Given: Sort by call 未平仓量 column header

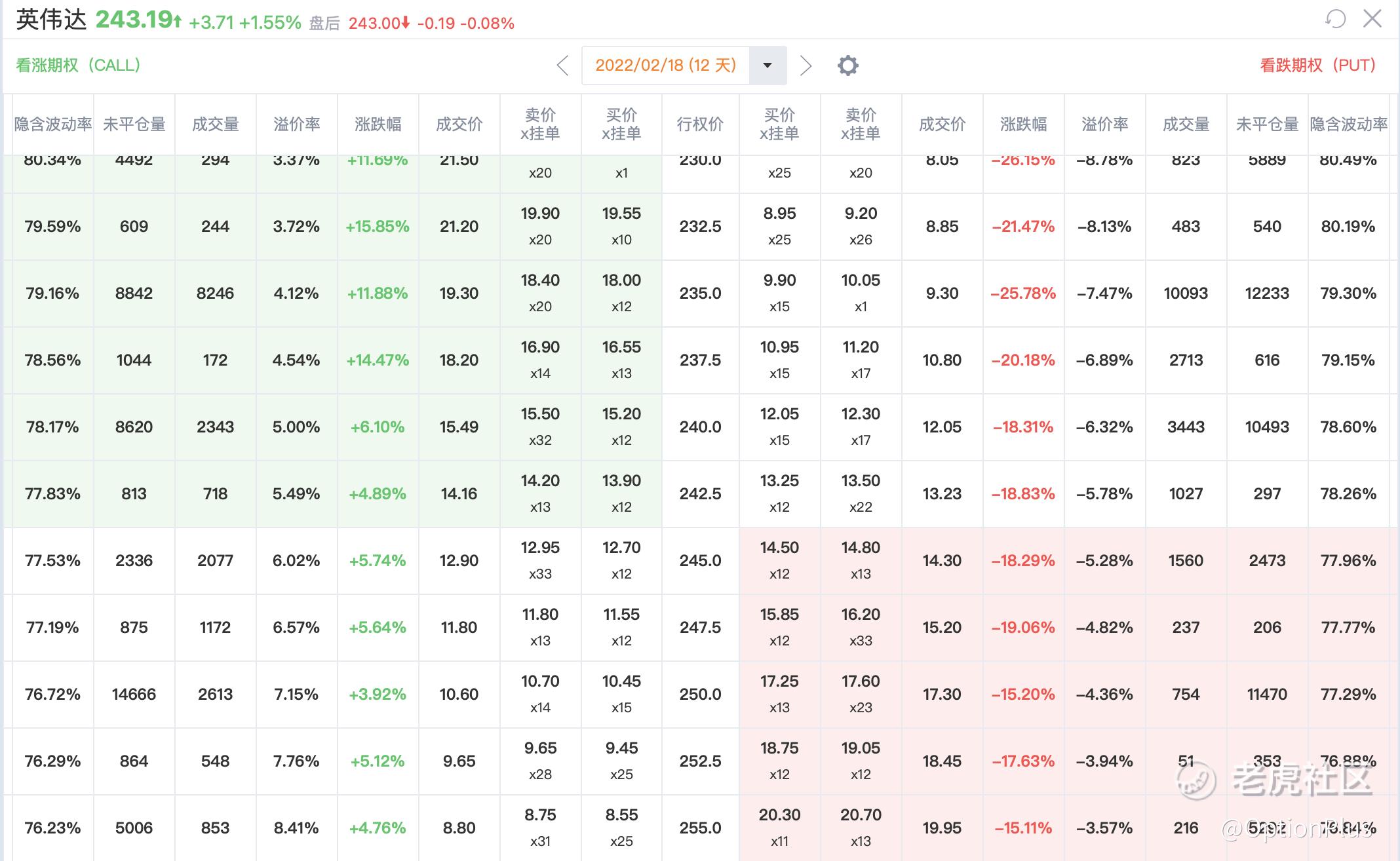Looking at the screenshot, I should (134, 124).
